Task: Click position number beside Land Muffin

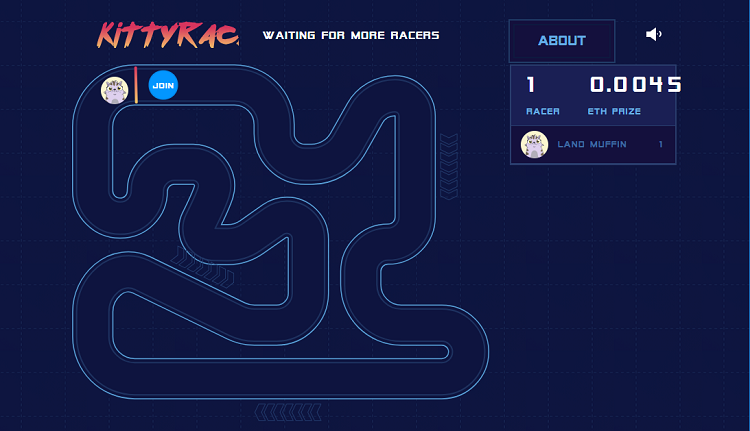Action: click(x=660, y=145)
